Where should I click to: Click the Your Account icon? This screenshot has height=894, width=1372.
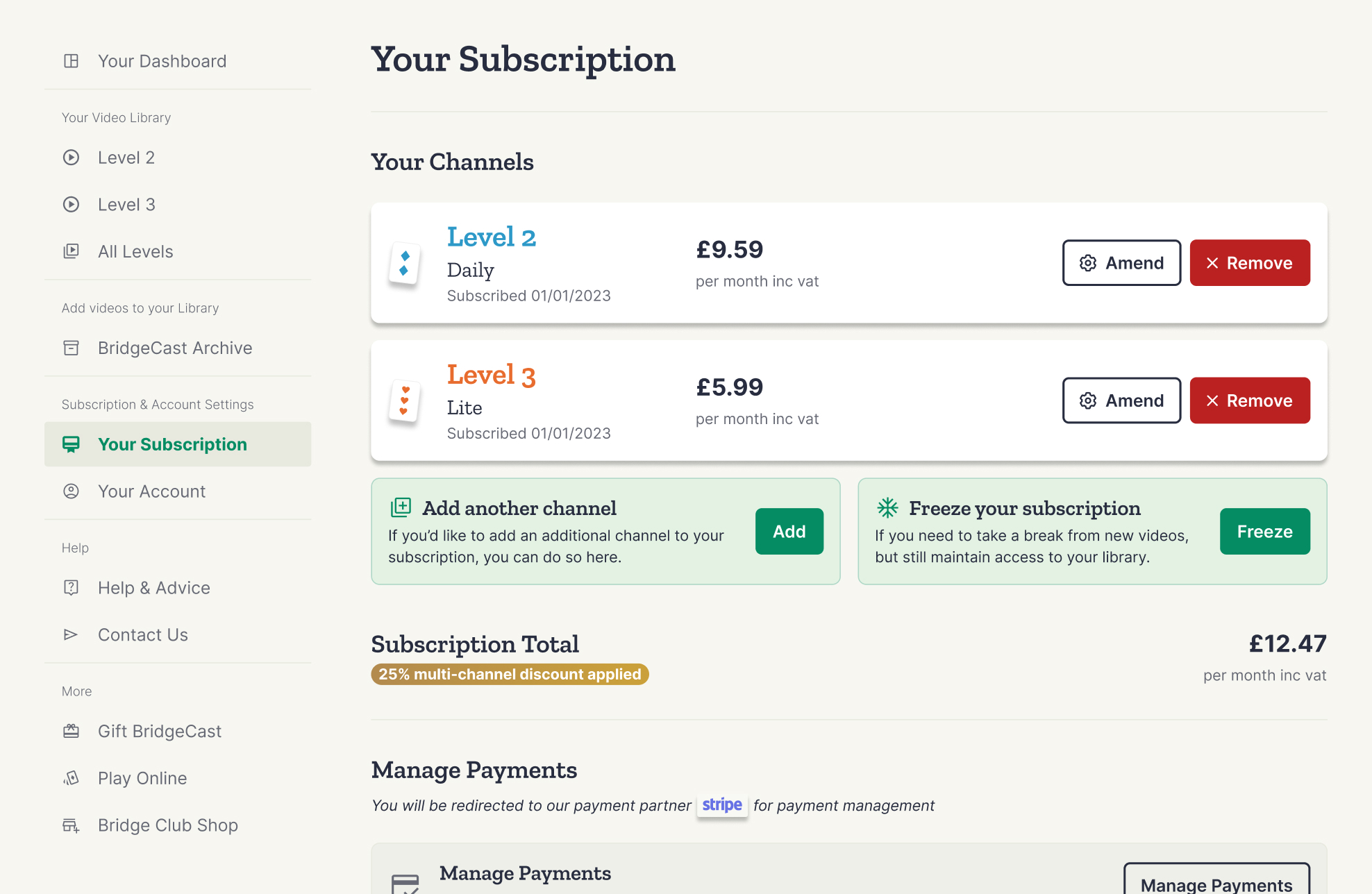pos(72,491)
